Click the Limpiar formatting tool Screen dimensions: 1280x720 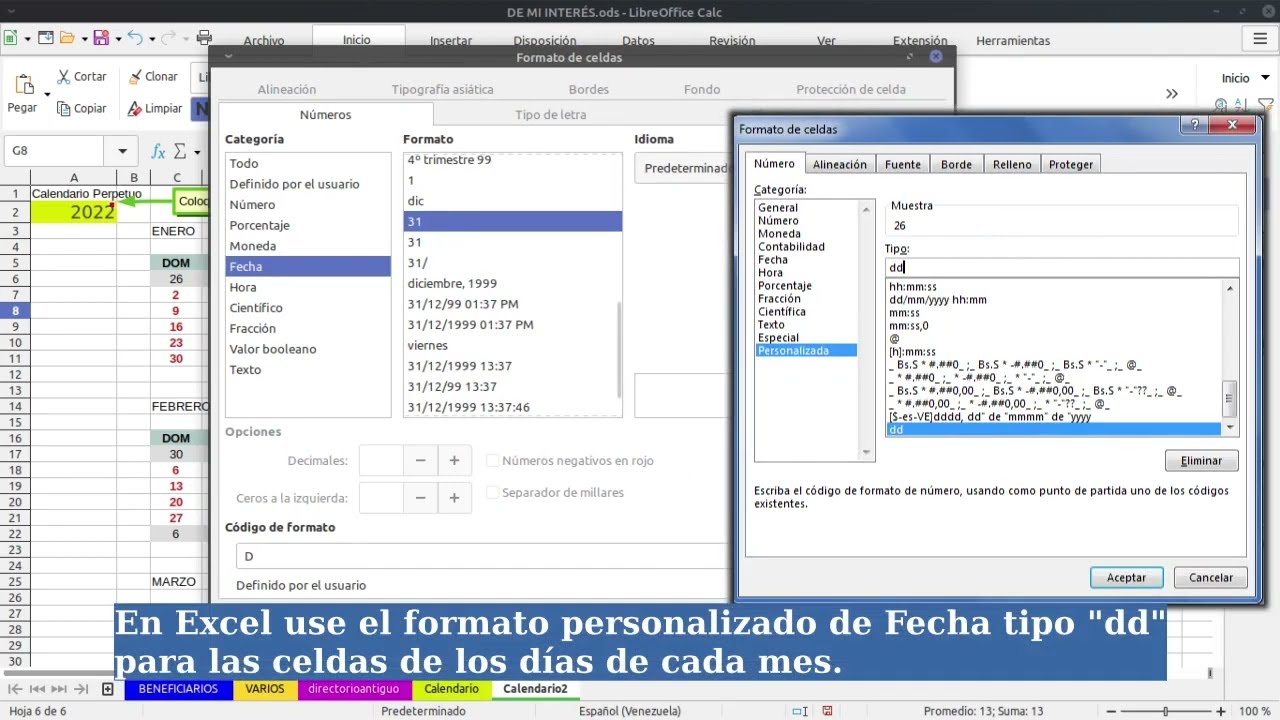[155, 108]
